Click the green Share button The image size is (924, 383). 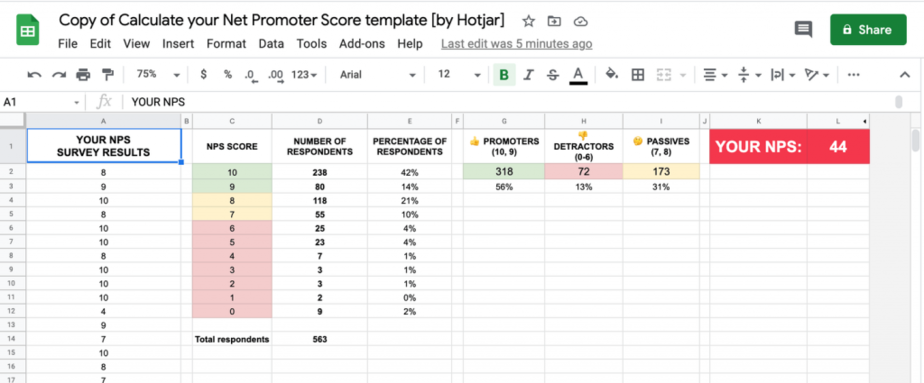point(868,29)
